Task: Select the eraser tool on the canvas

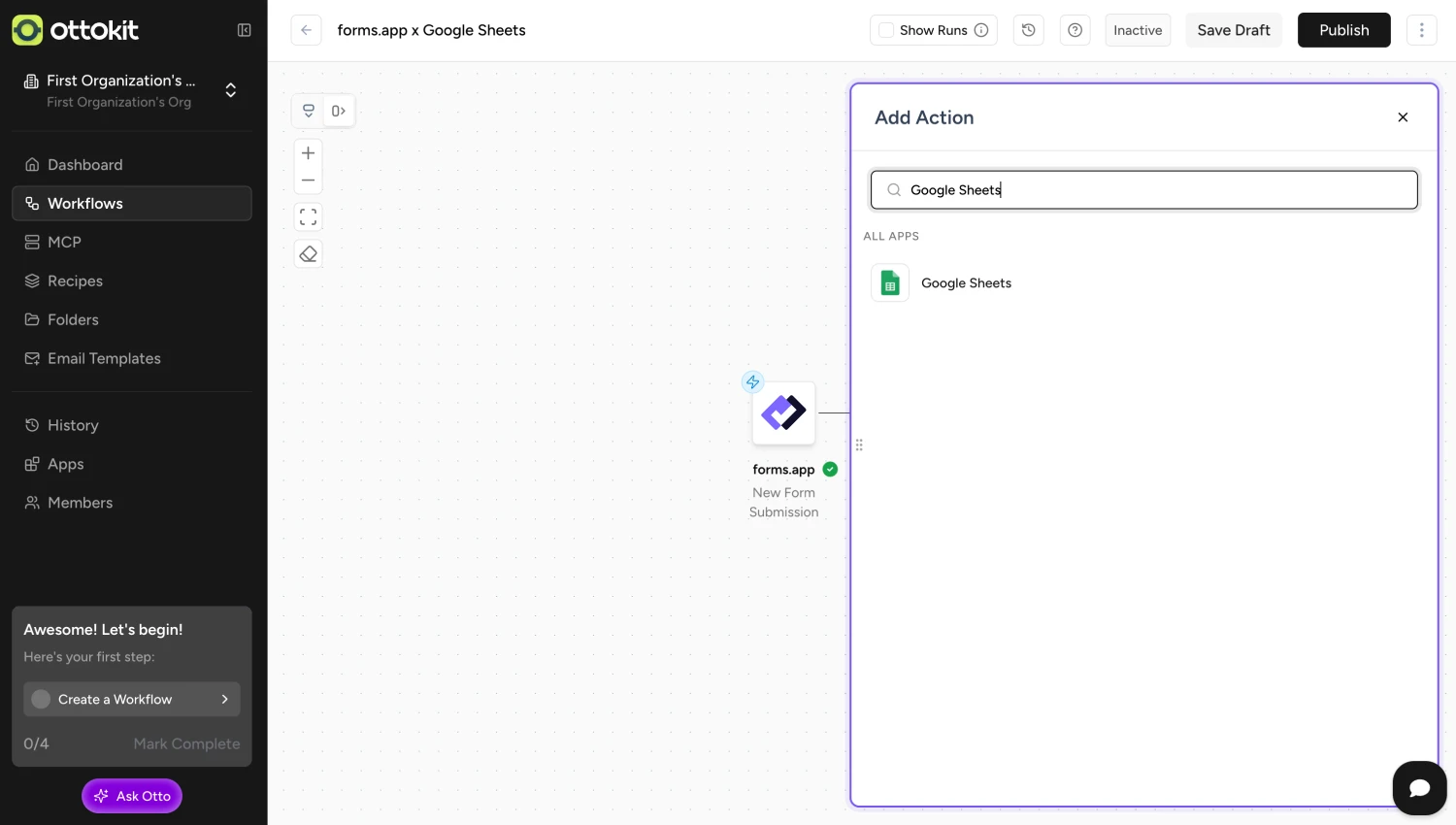Action: click(x=308, y=253)
